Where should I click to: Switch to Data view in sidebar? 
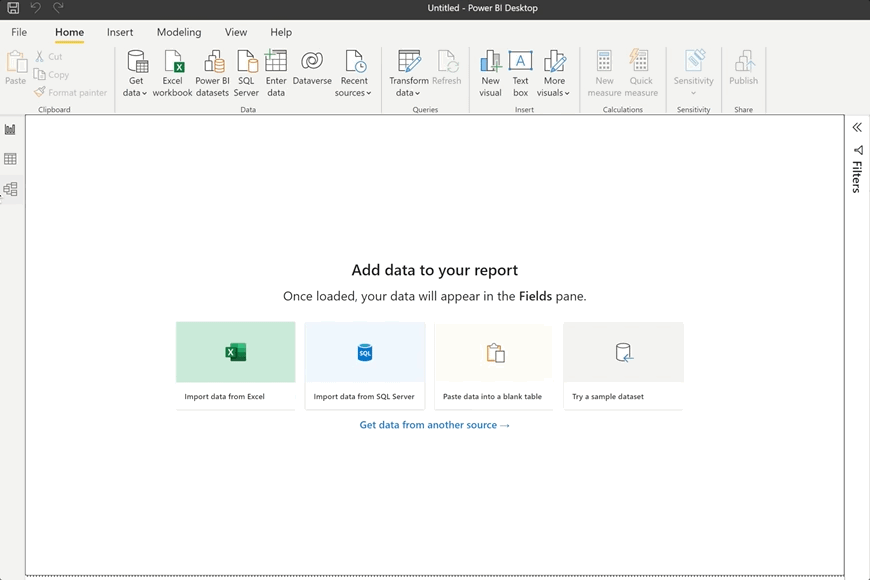(x=11, y=159)
